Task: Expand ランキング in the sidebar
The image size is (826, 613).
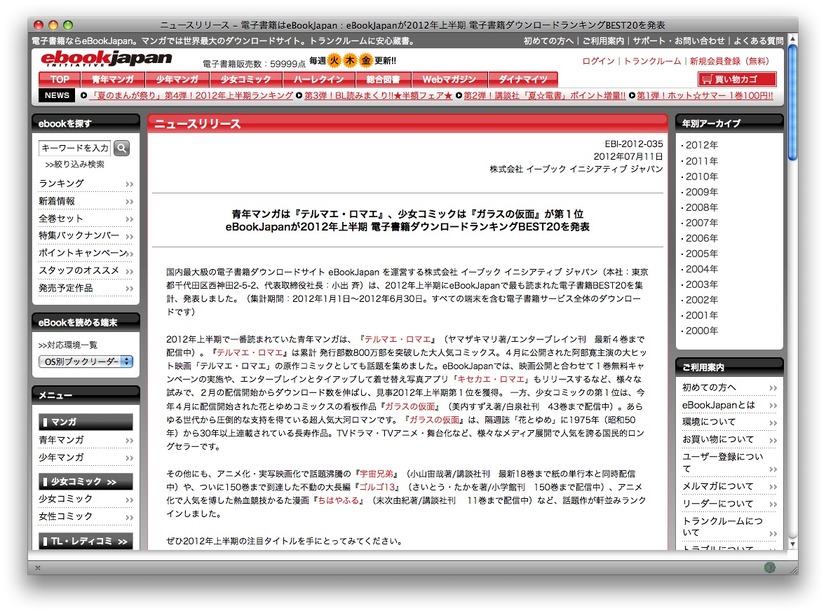Action: point(85,183)
